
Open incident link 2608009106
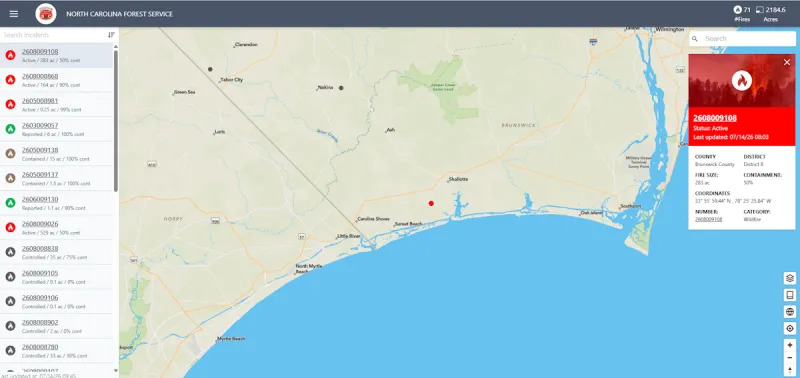(40, 297)
